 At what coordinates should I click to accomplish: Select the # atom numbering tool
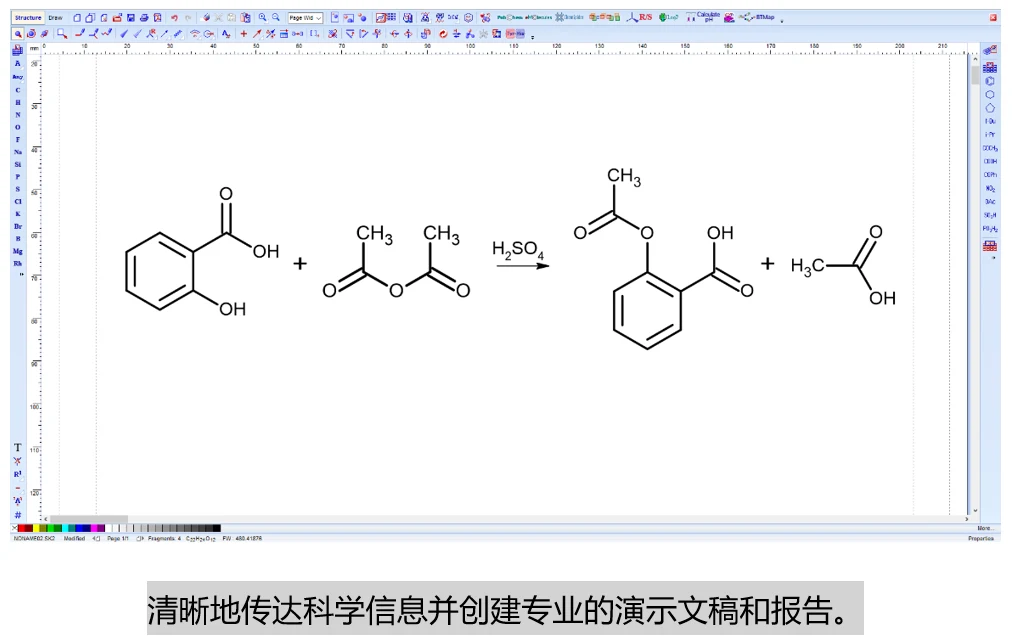click(17, 515)
